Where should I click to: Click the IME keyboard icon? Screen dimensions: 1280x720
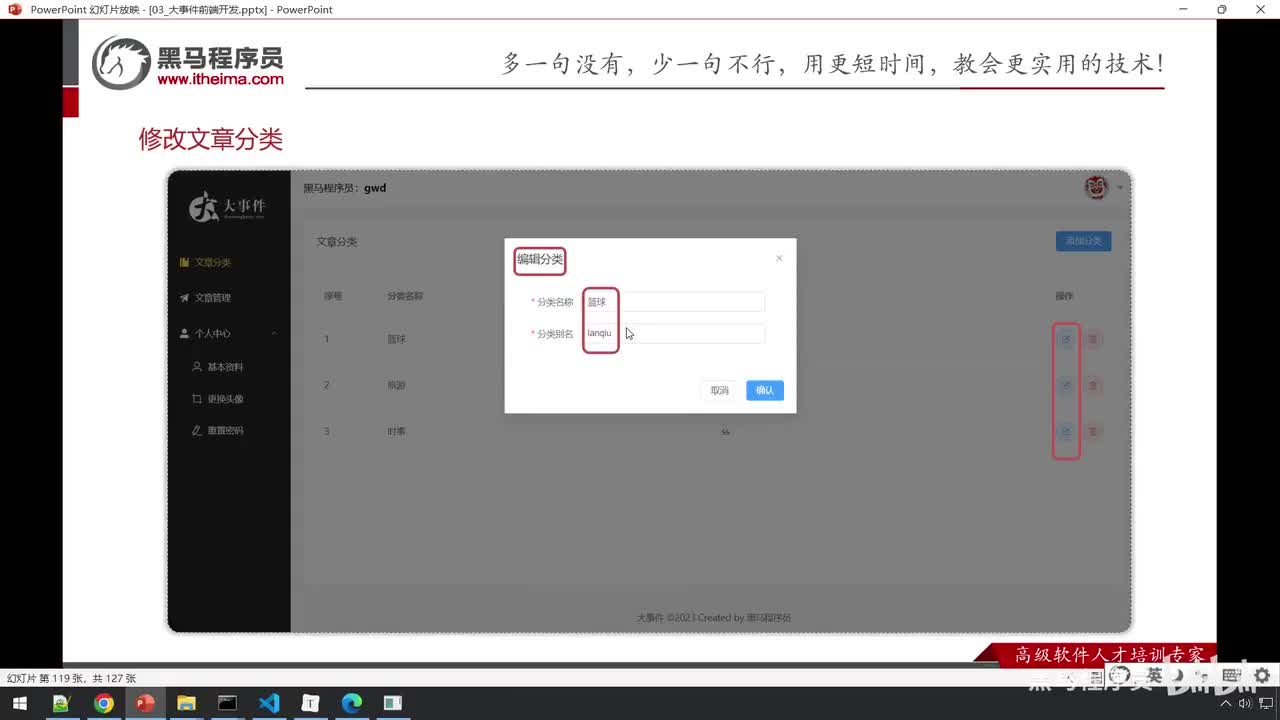click(1231, 677)
